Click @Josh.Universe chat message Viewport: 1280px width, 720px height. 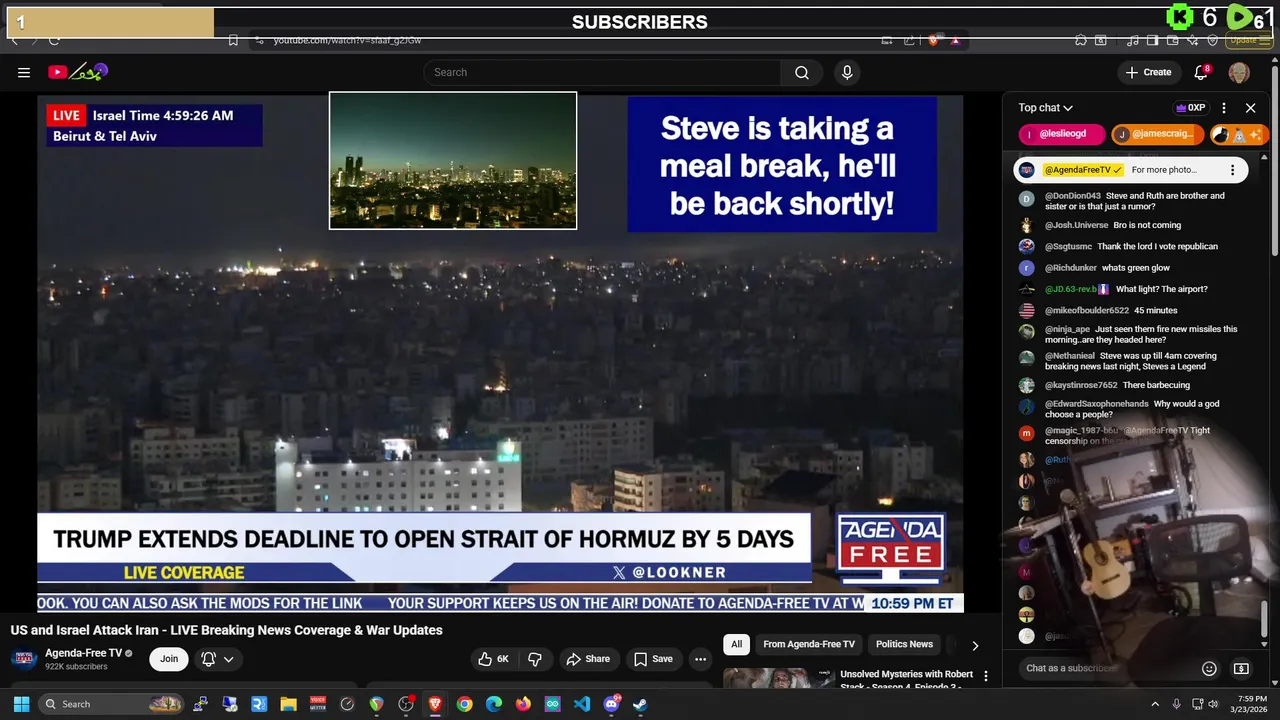pyautogui.click(x=1113, y=225)
